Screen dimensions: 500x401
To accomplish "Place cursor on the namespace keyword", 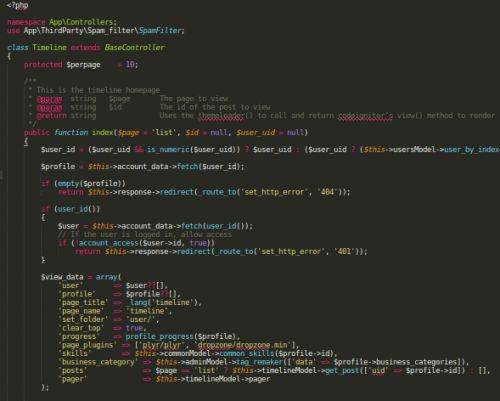I will click(26, 22).
